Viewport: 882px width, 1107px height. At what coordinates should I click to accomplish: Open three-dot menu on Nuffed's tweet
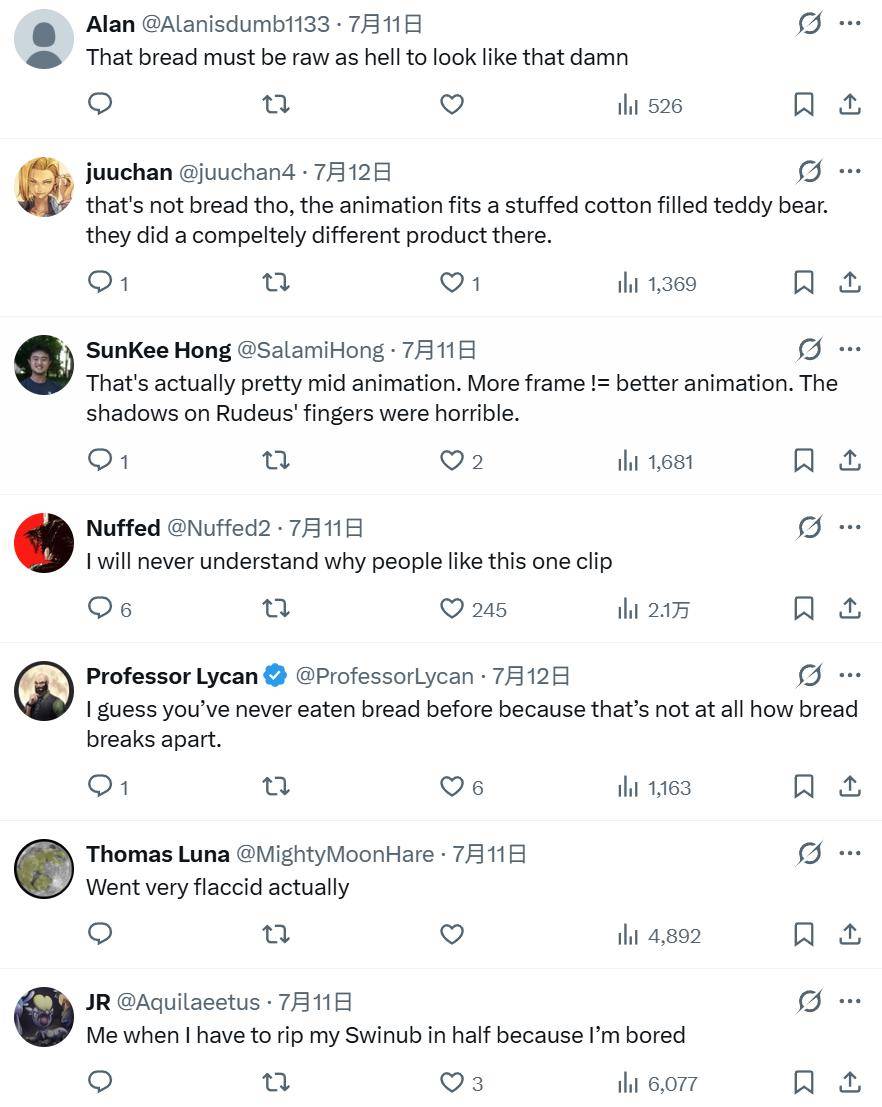coord(850,527)
